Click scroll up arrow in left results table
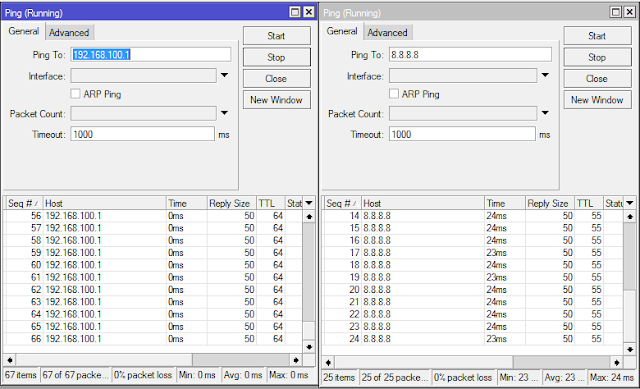Viewport: 640px width, 389px height. click(x=309, y=216)
